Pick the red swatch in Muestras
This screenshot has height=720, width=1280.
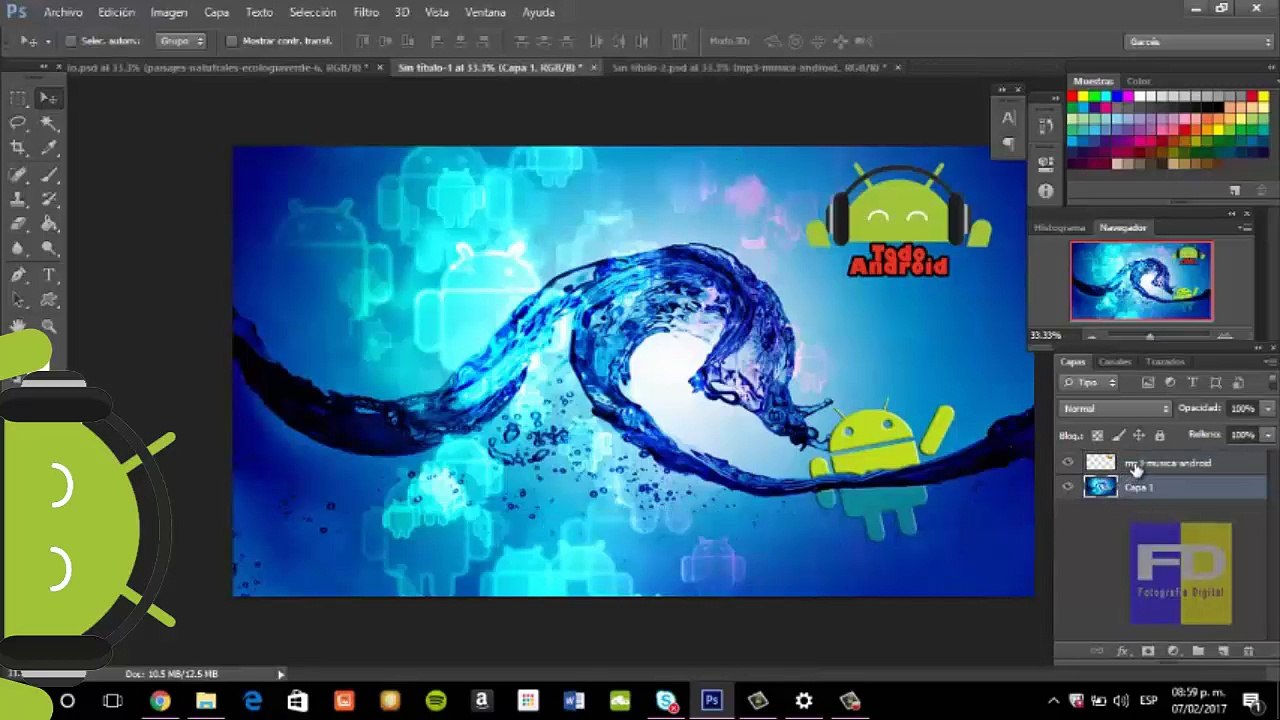click(x=1072, y=96)
